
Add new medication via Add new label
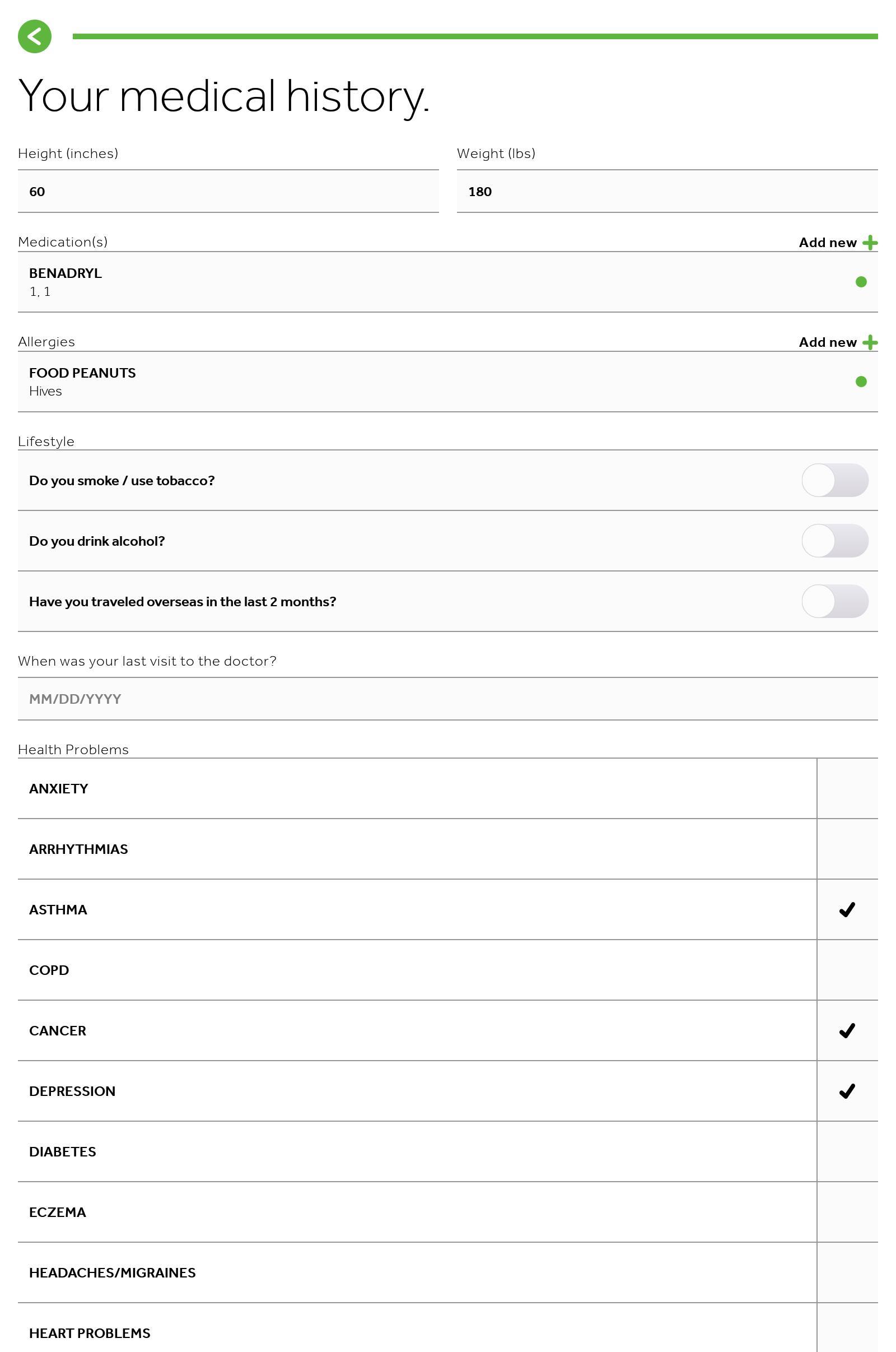click(x=827, y=243)
